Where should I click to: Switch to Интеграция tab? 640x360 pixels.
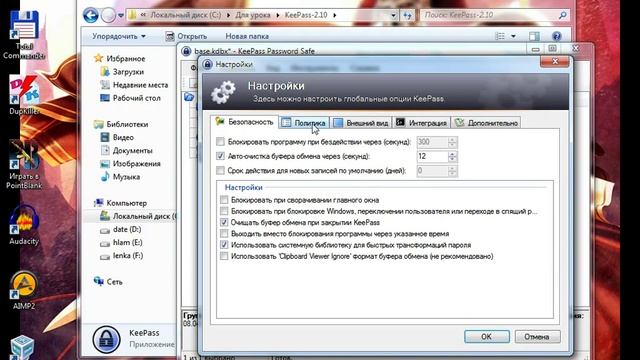421,123
